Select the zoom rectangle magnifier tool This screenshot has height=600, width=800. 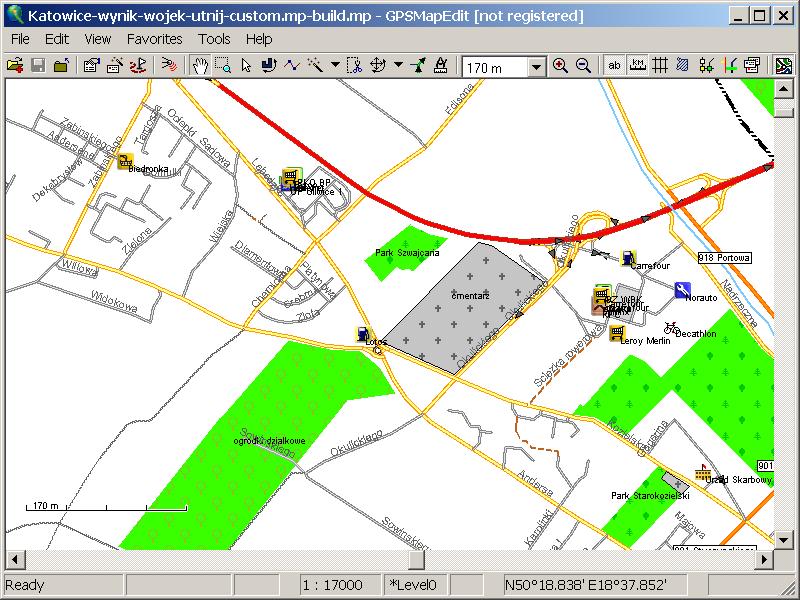(223, 66)
